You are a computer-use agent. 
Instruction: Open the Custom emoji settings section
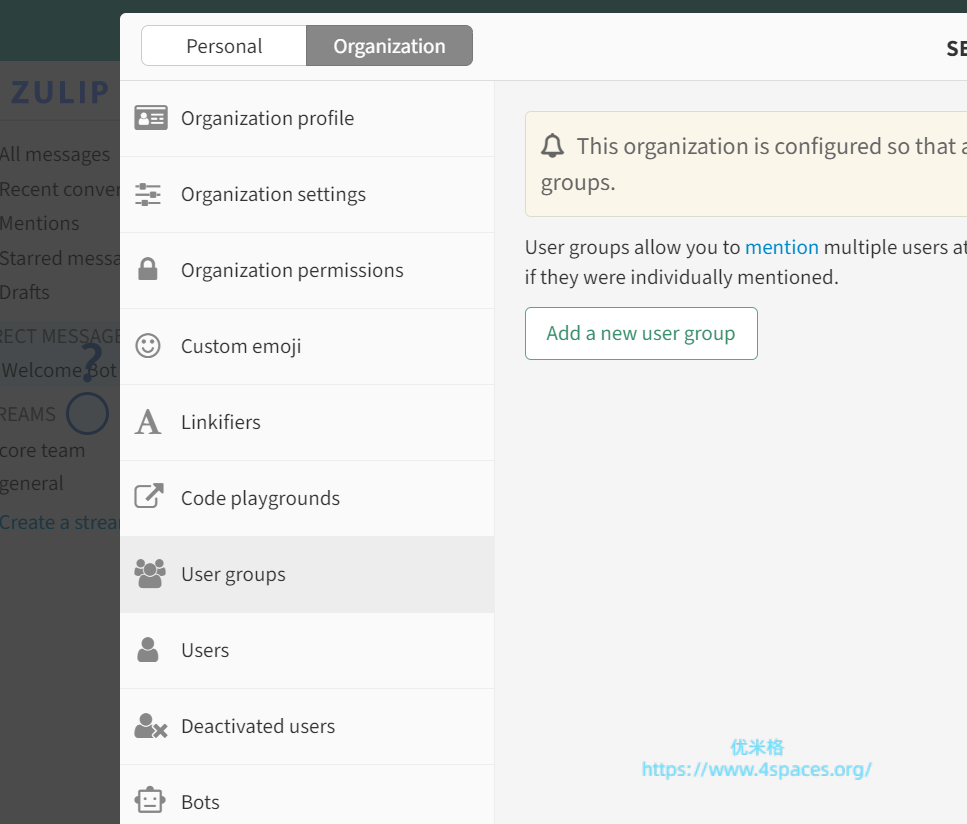pyautogui.click(x=241, y=346)
